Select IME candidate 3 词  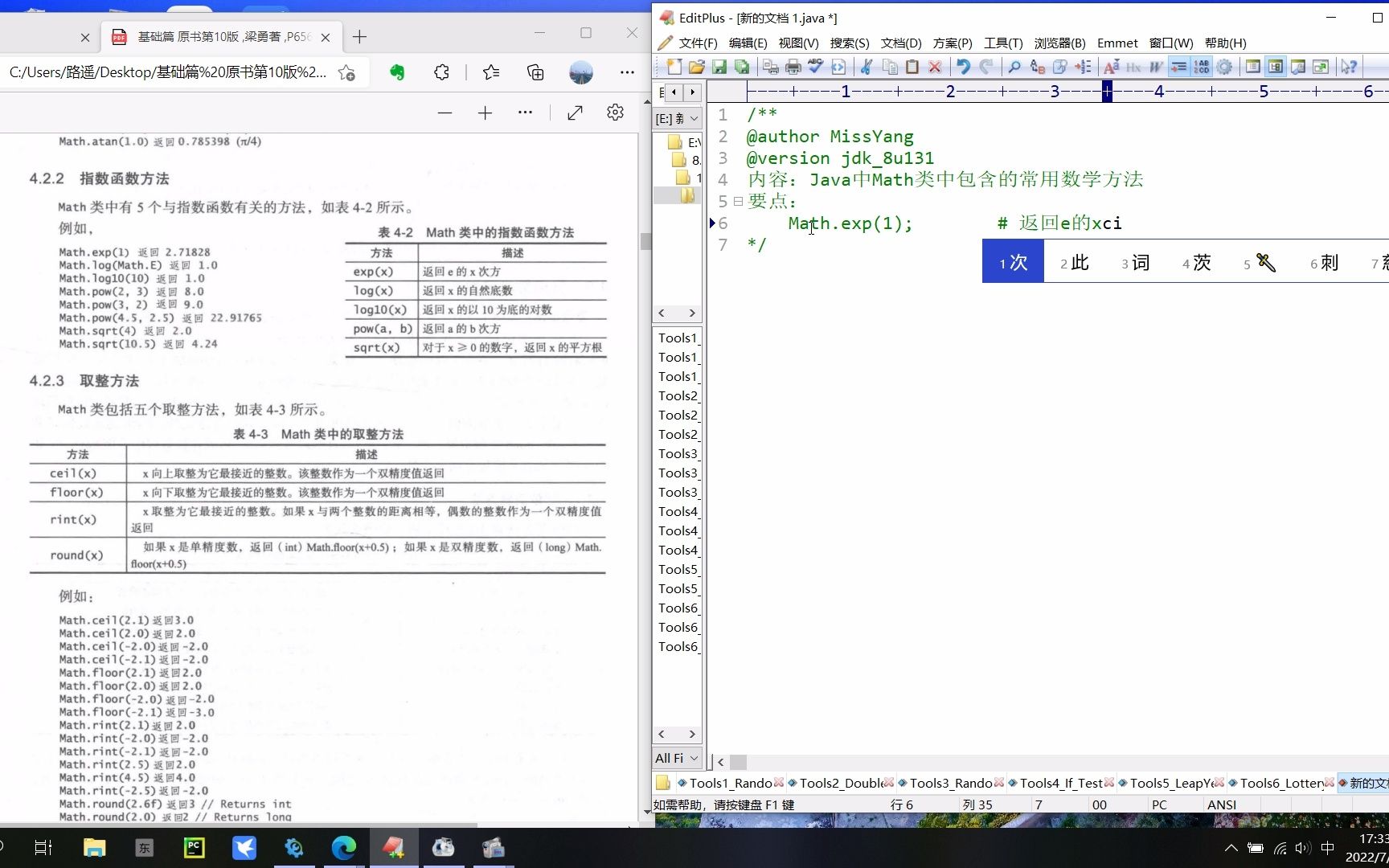coord(1136,262)
